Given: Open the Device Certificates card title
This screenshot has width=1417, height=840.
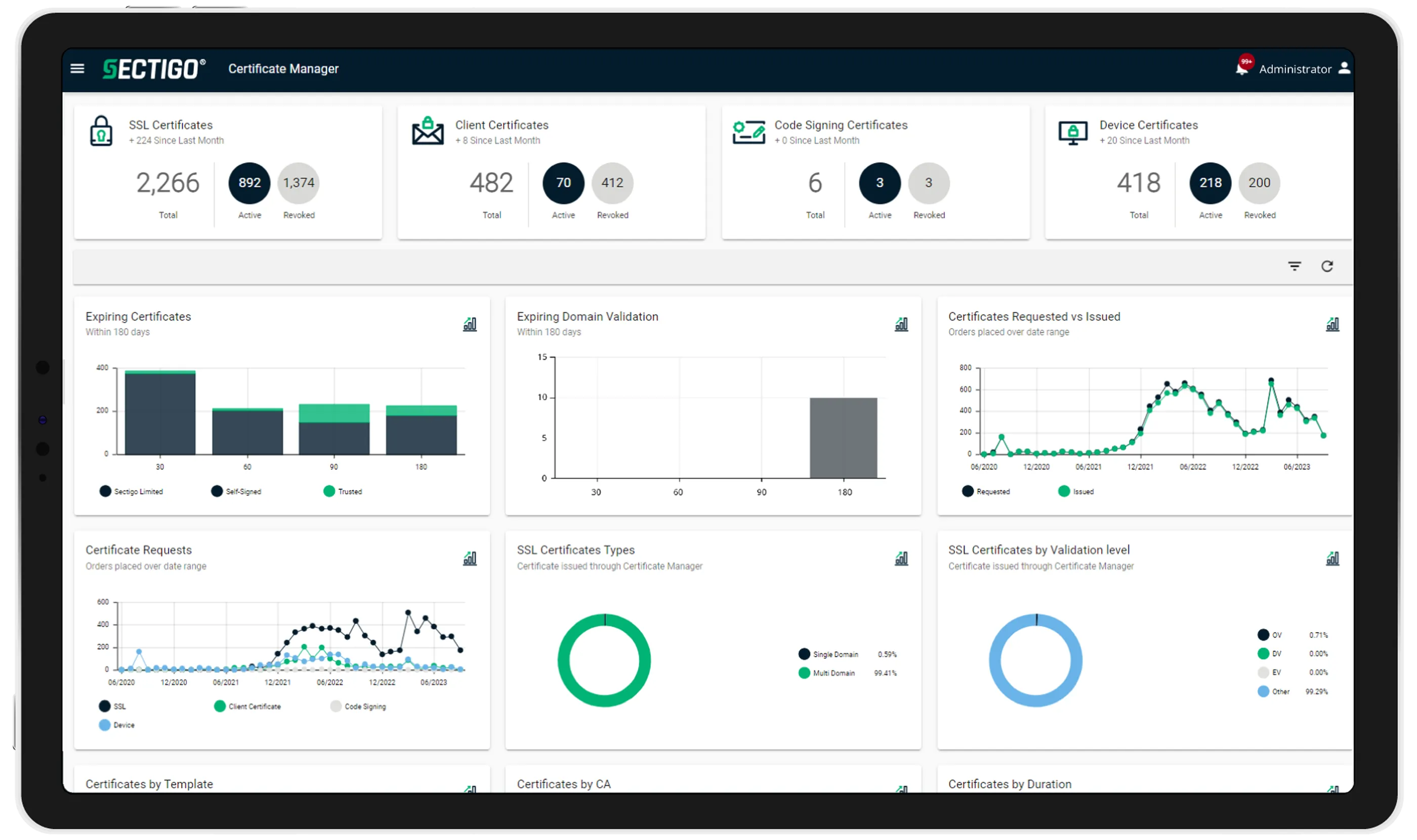Looking at the screenshot, I should click(1148, 125).
